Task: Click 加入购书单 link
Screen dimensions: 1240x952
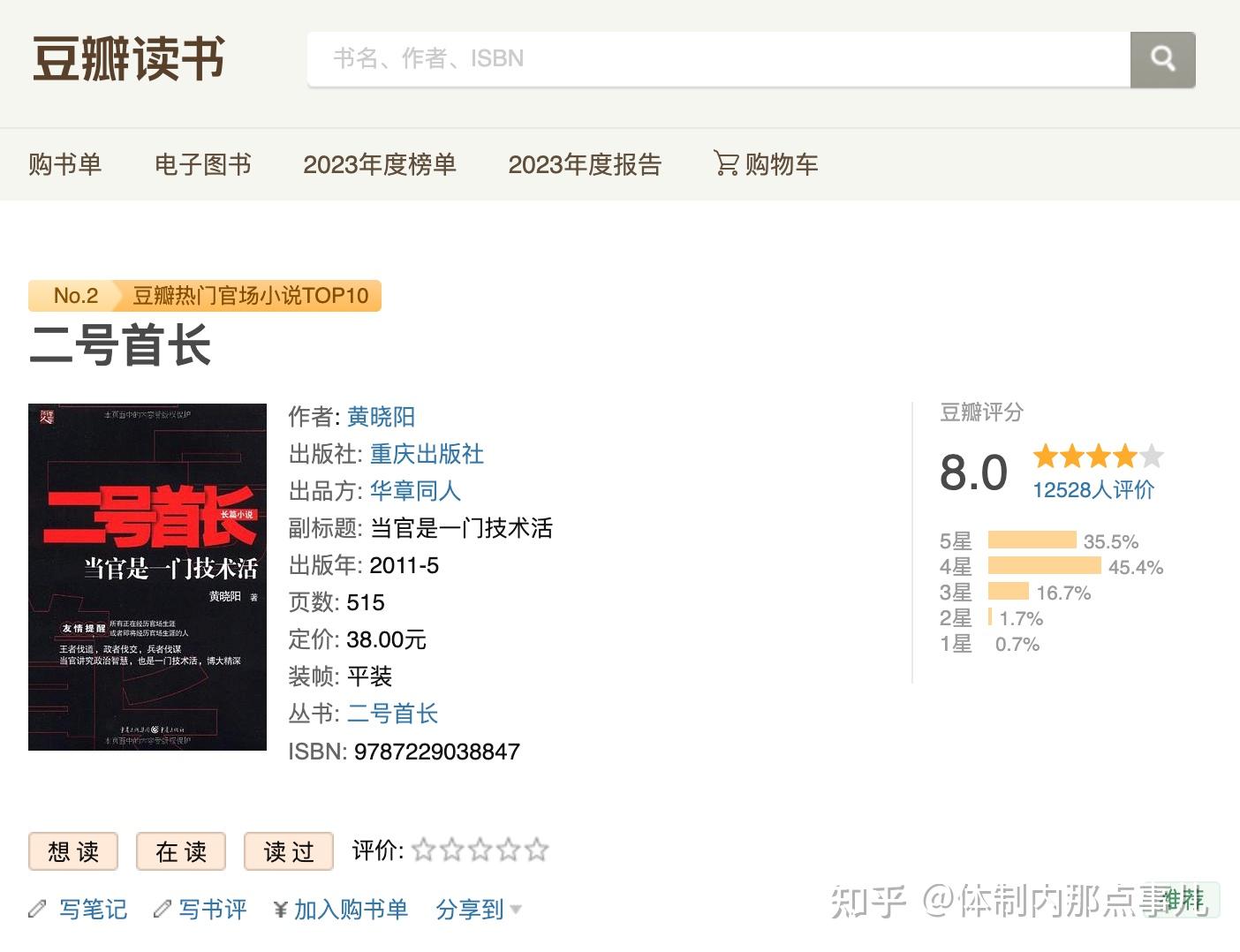Action: pyautogui.click(x=351, y=909)
